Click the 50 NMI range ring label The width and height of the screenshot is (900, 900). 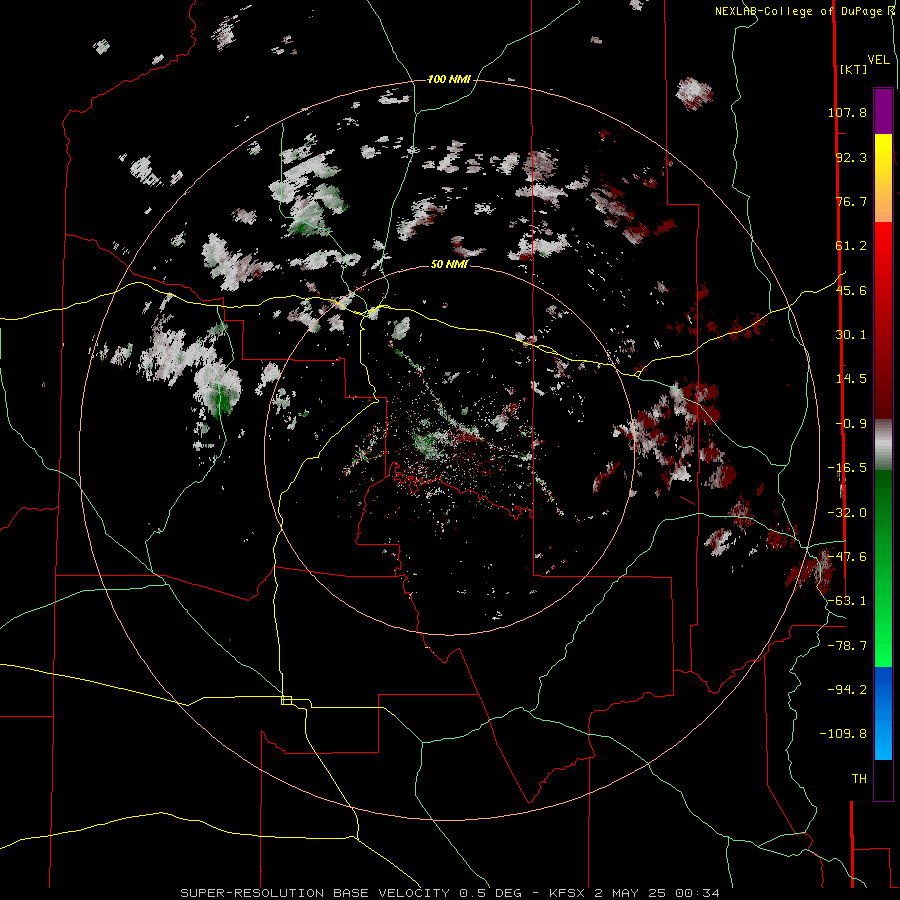(x=449, y=264)
